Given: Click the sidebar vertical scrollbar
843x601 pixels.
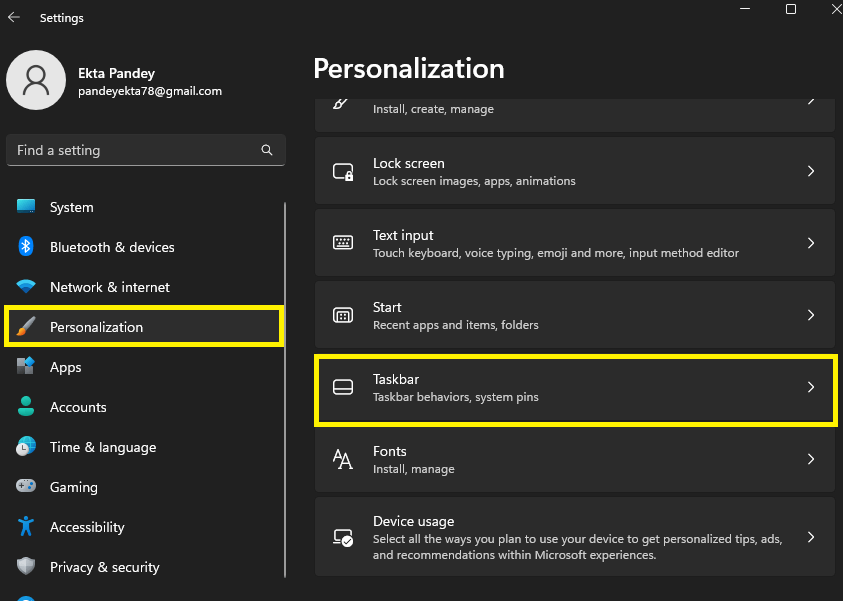Looking at the screenshot, I should 285,390.
